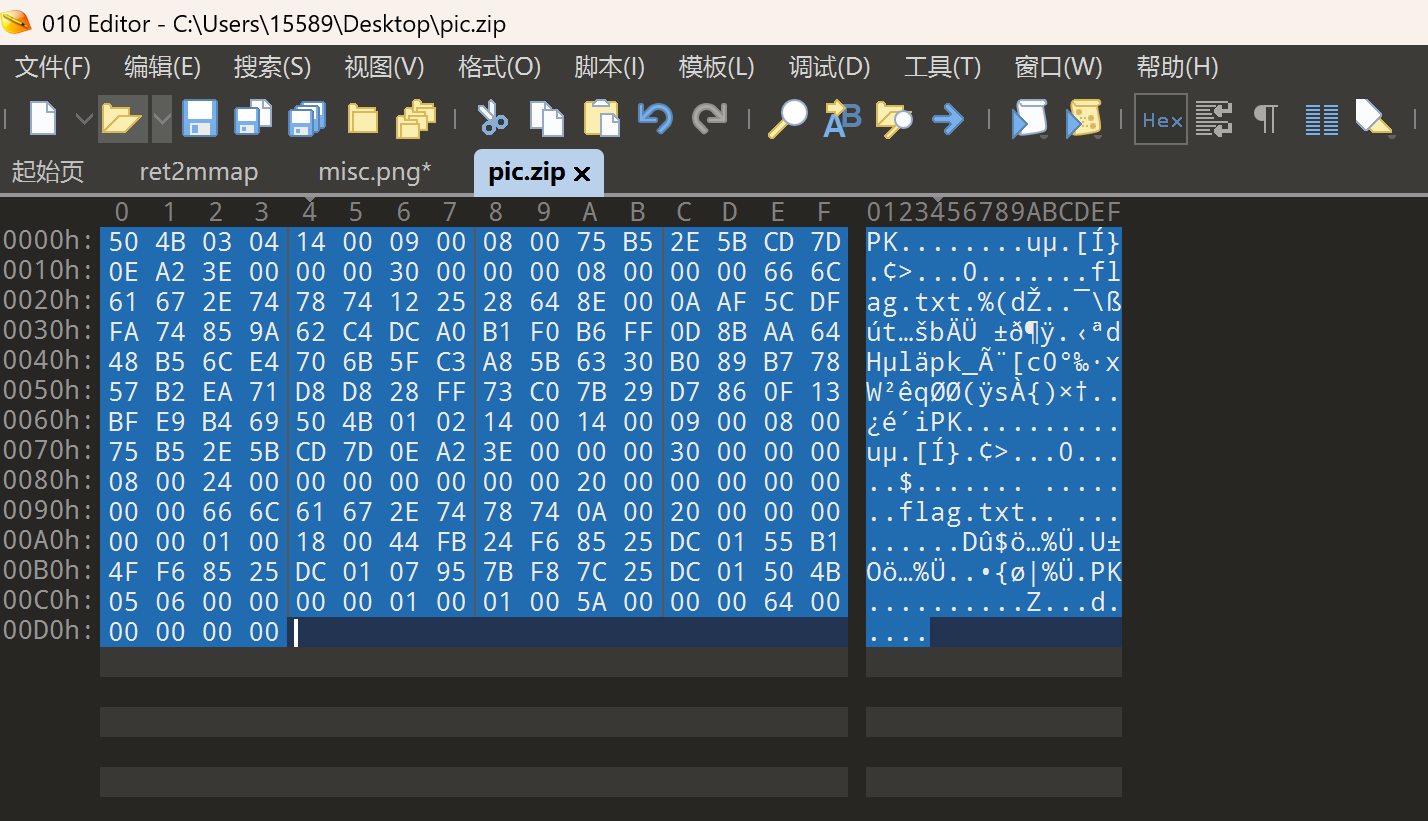Switch to the ret2mmap tab
This screenshot has height=821, width=1428.
point(198,172)
